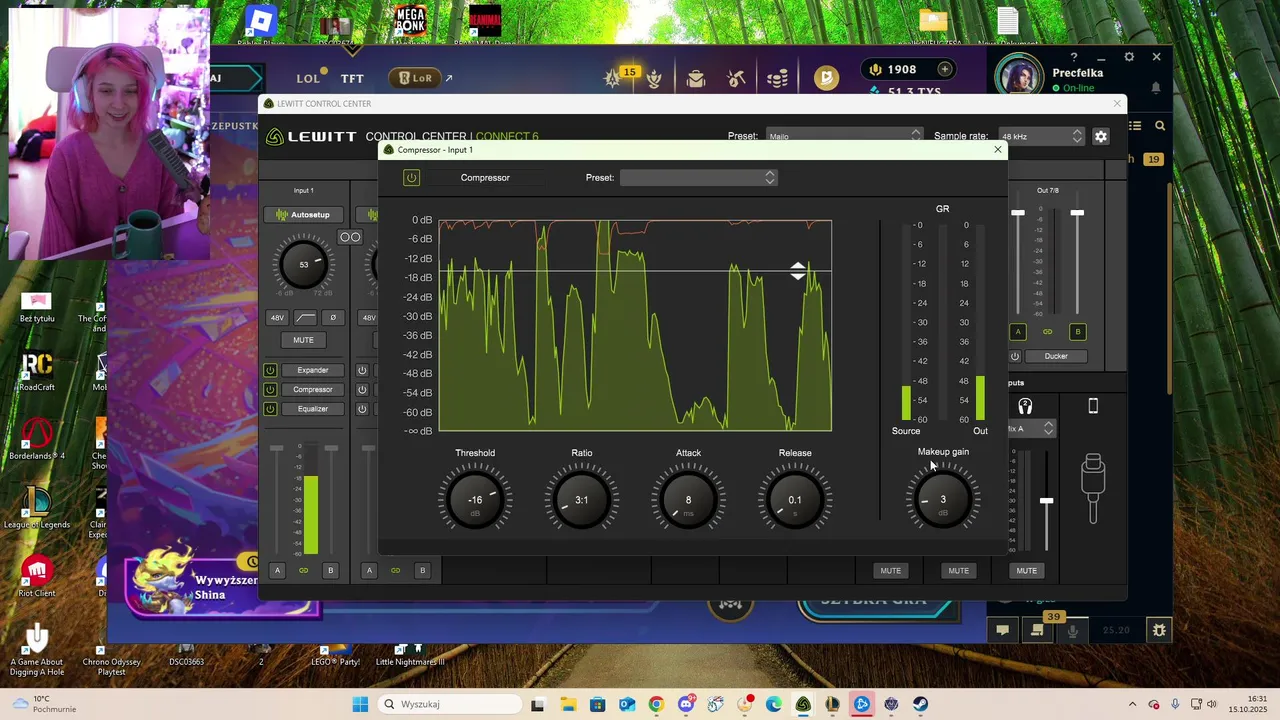Mute Input 1 channel
1280x720 pixels.
coord(303,340)
